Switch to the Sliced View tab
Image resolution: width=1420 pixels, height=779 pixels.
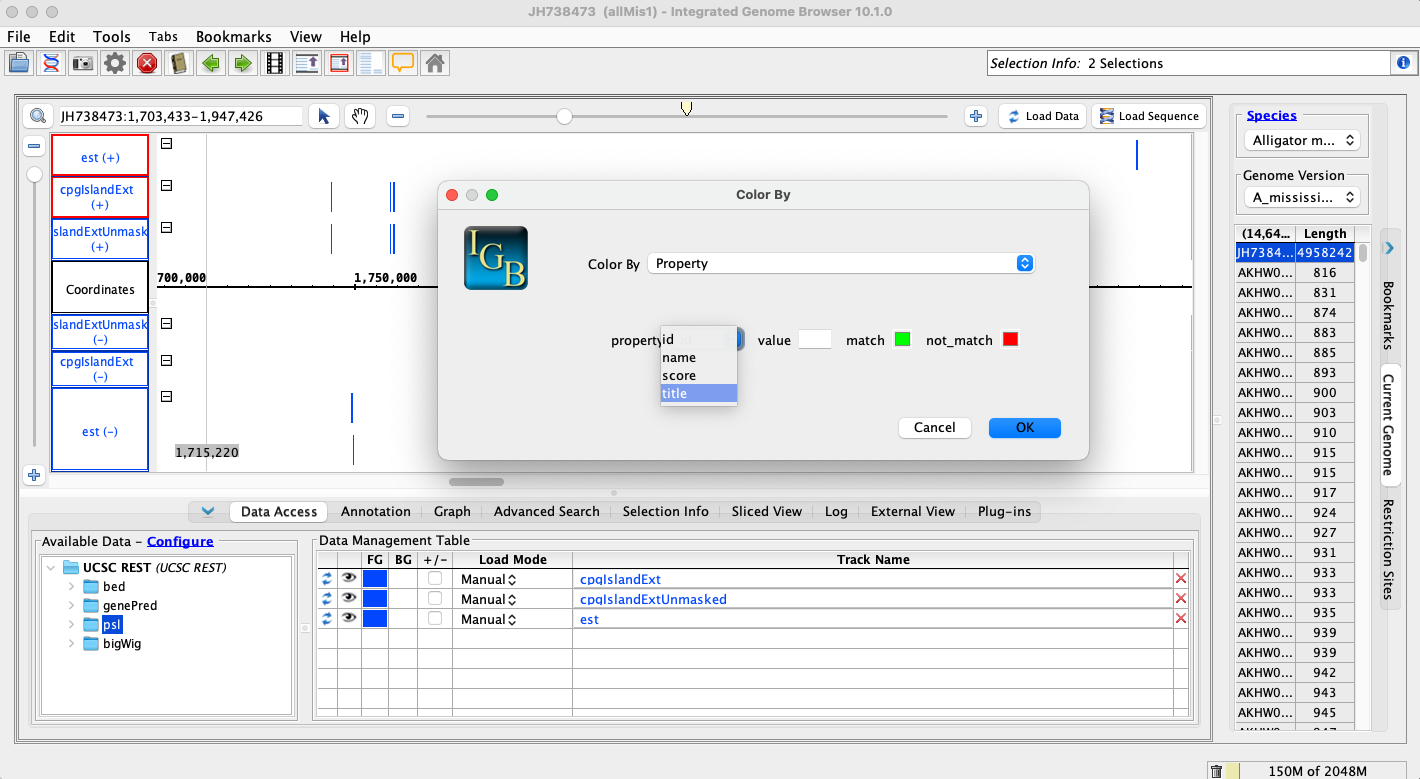coord(767,511)
